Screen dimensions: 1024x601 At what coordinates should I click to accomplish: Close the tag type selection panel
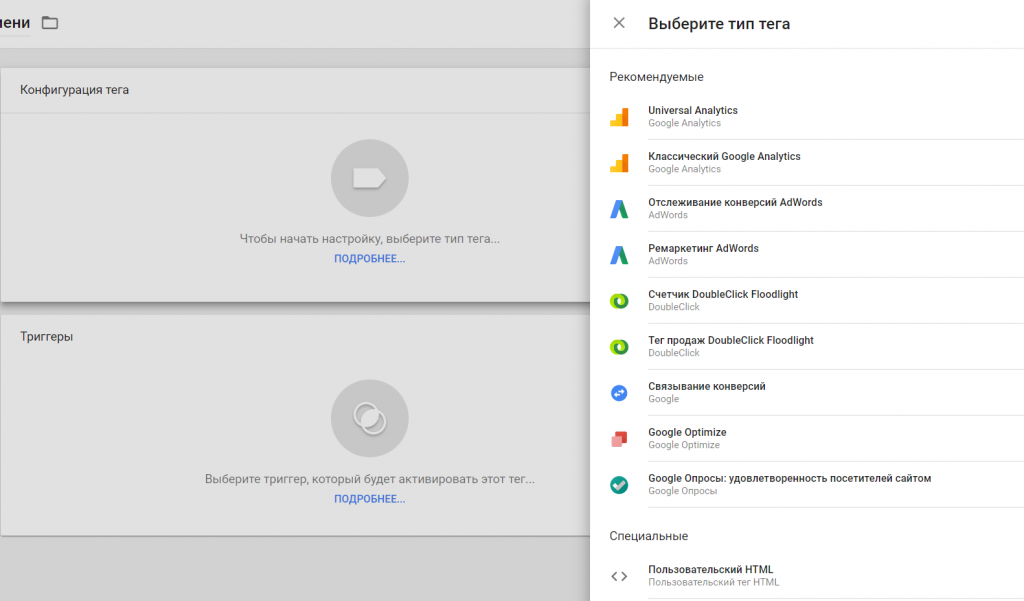(619, 24)
